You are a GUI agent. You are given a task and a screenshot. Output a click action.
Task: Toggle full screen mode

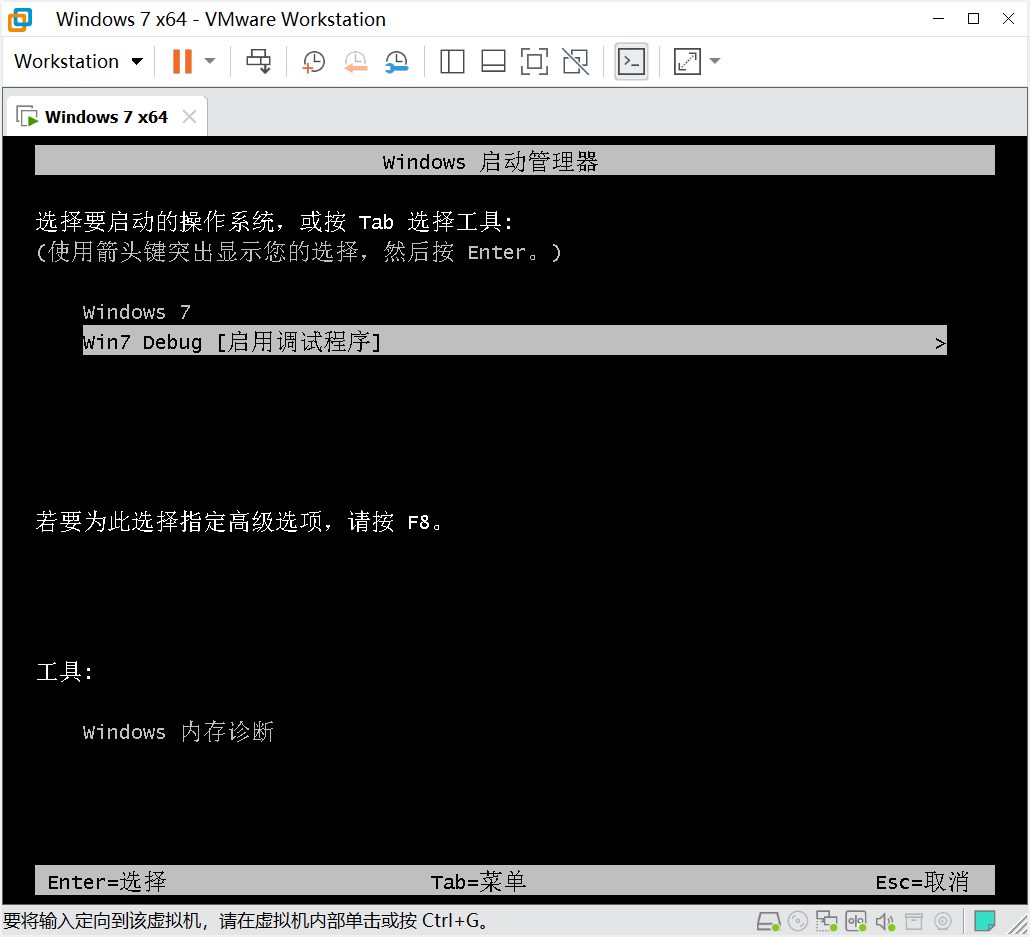click(x=534, y=61)
